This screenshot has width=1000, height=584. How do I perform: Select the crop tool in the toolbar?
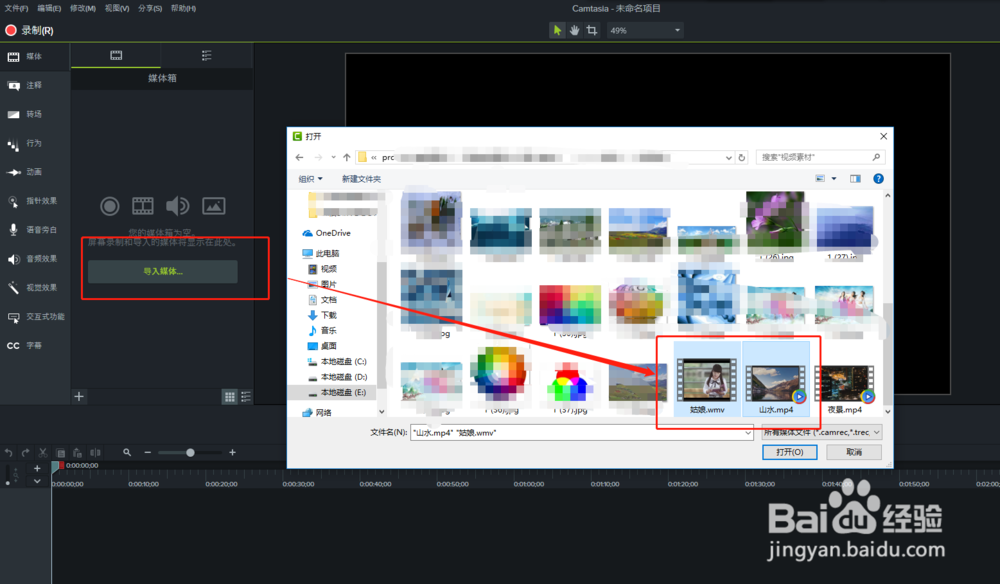point(592,30)
